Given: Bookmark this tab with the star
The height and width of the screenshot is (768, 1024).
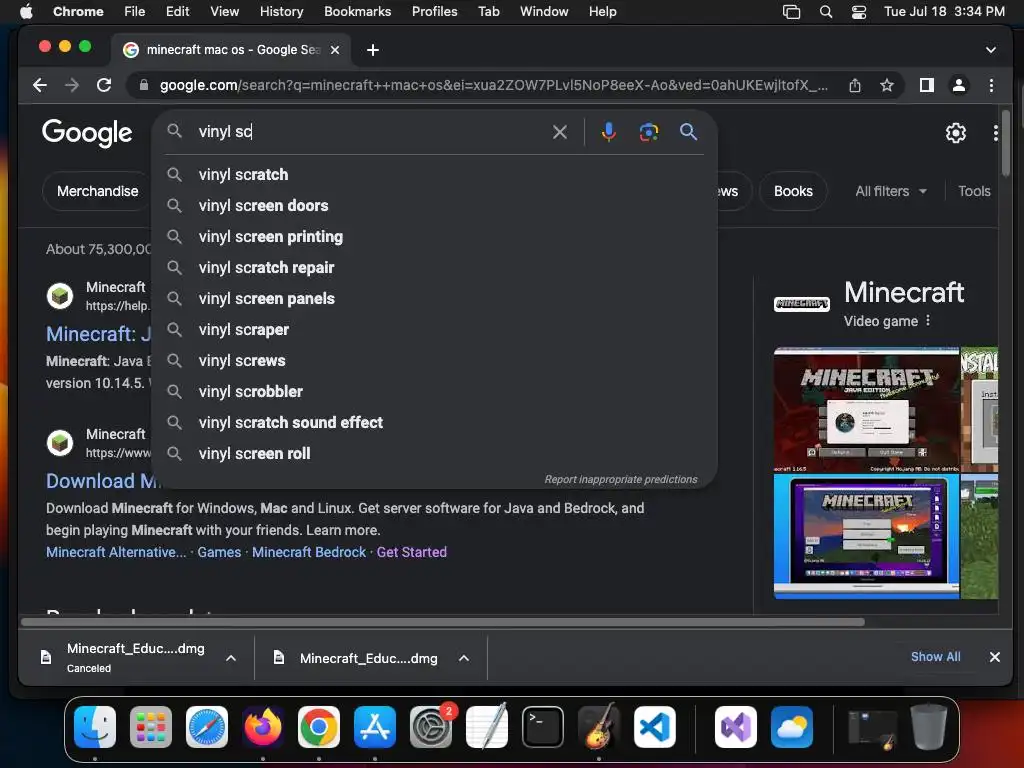Looking at the screenshot, I should [x=886, y=85].
